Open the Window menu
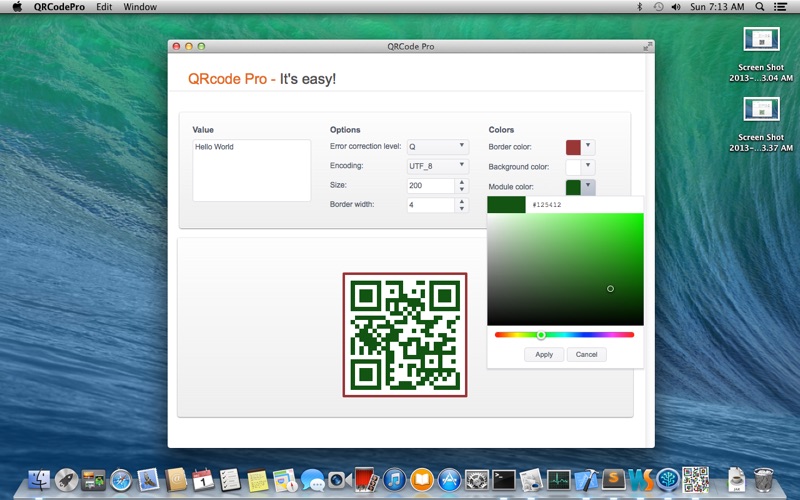 [140, 7]
